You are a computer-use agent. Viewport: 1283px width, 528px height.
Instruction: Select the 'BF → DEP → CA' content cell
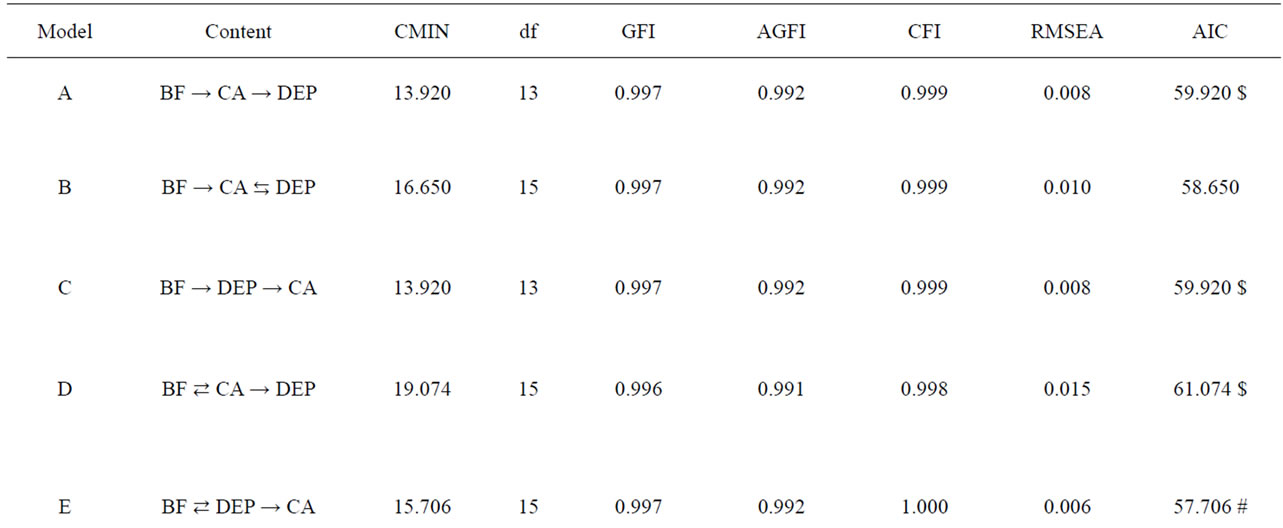point(238,287)
